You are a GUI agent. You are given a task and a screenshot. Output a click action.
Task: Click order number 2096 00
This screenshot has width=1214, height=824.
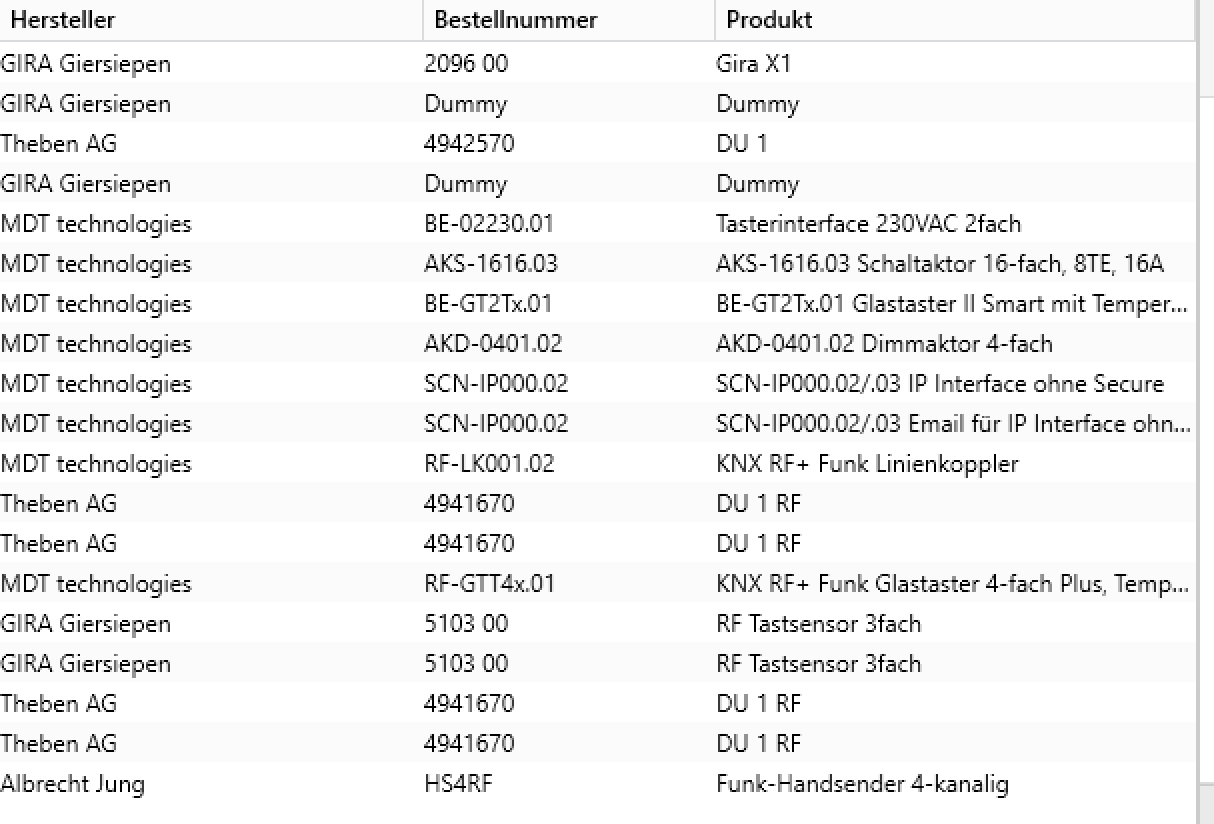click(466, 64)
